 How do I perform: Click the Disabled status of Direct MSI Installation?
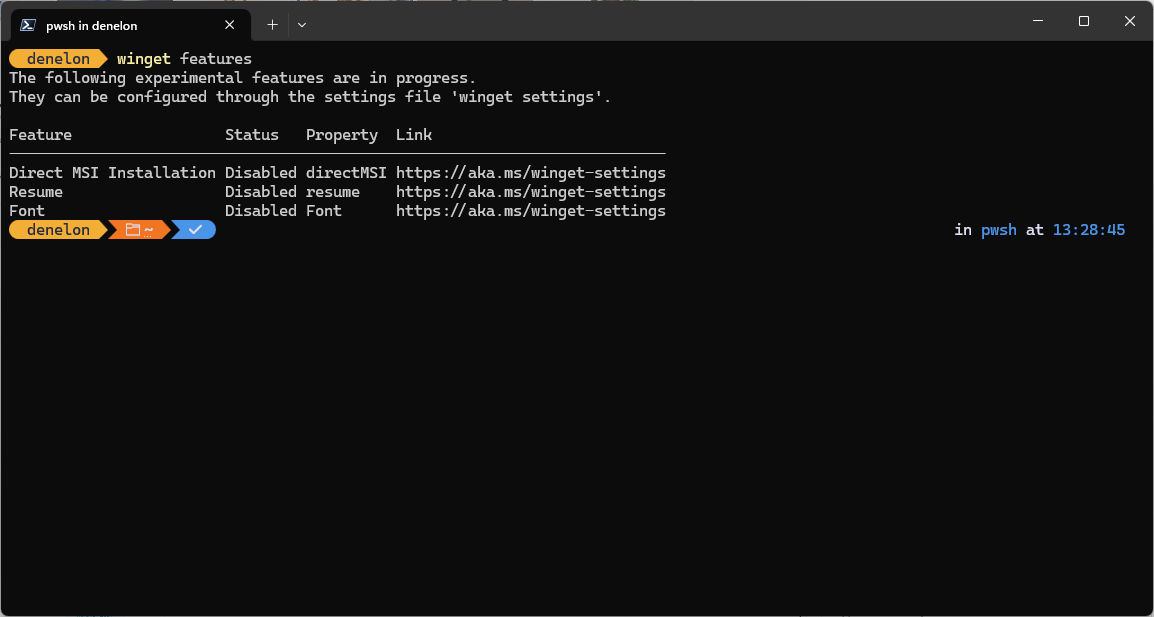(260, 172)
